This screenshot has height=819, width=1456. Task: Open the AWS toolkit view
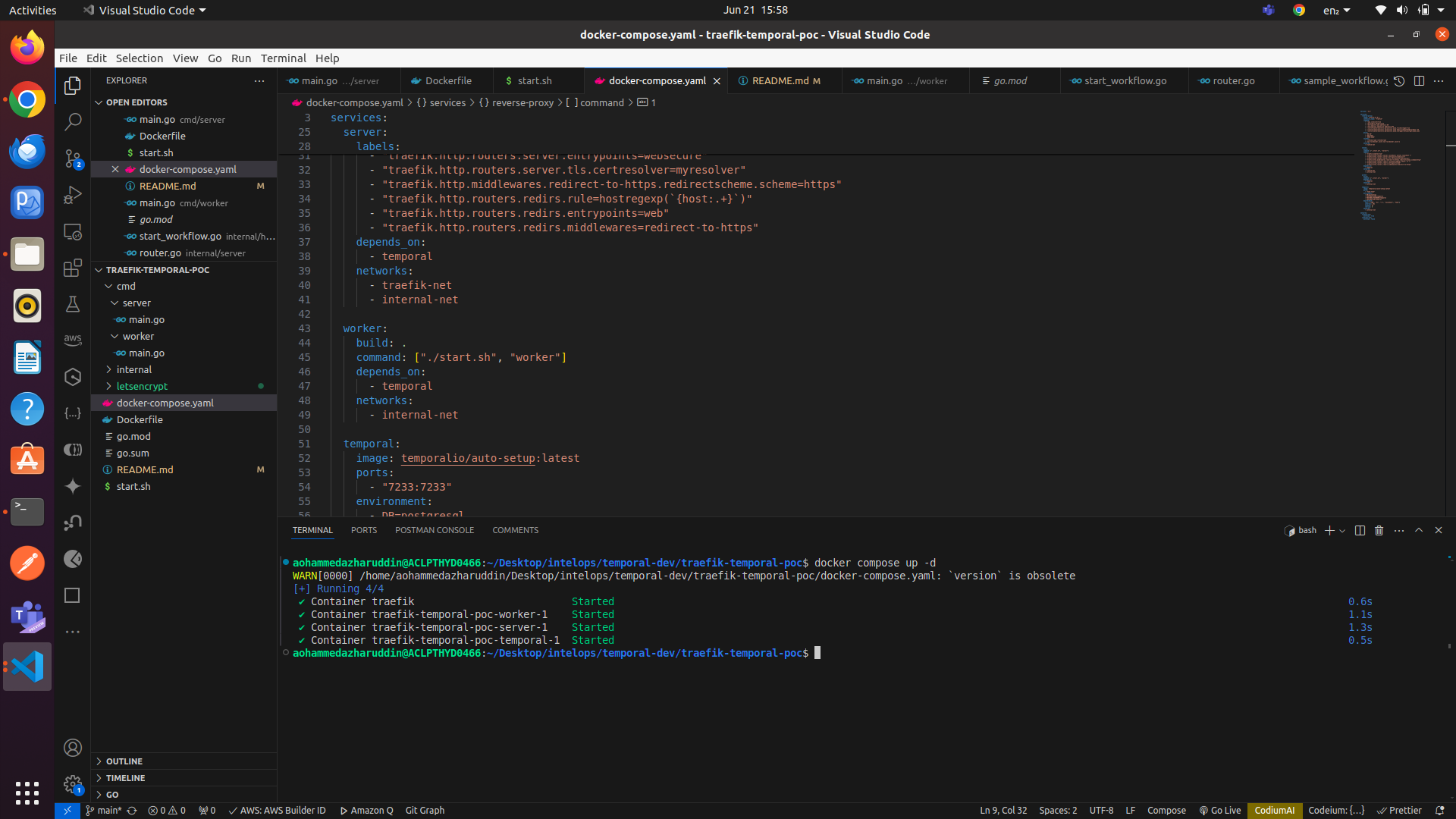(73, 340)
